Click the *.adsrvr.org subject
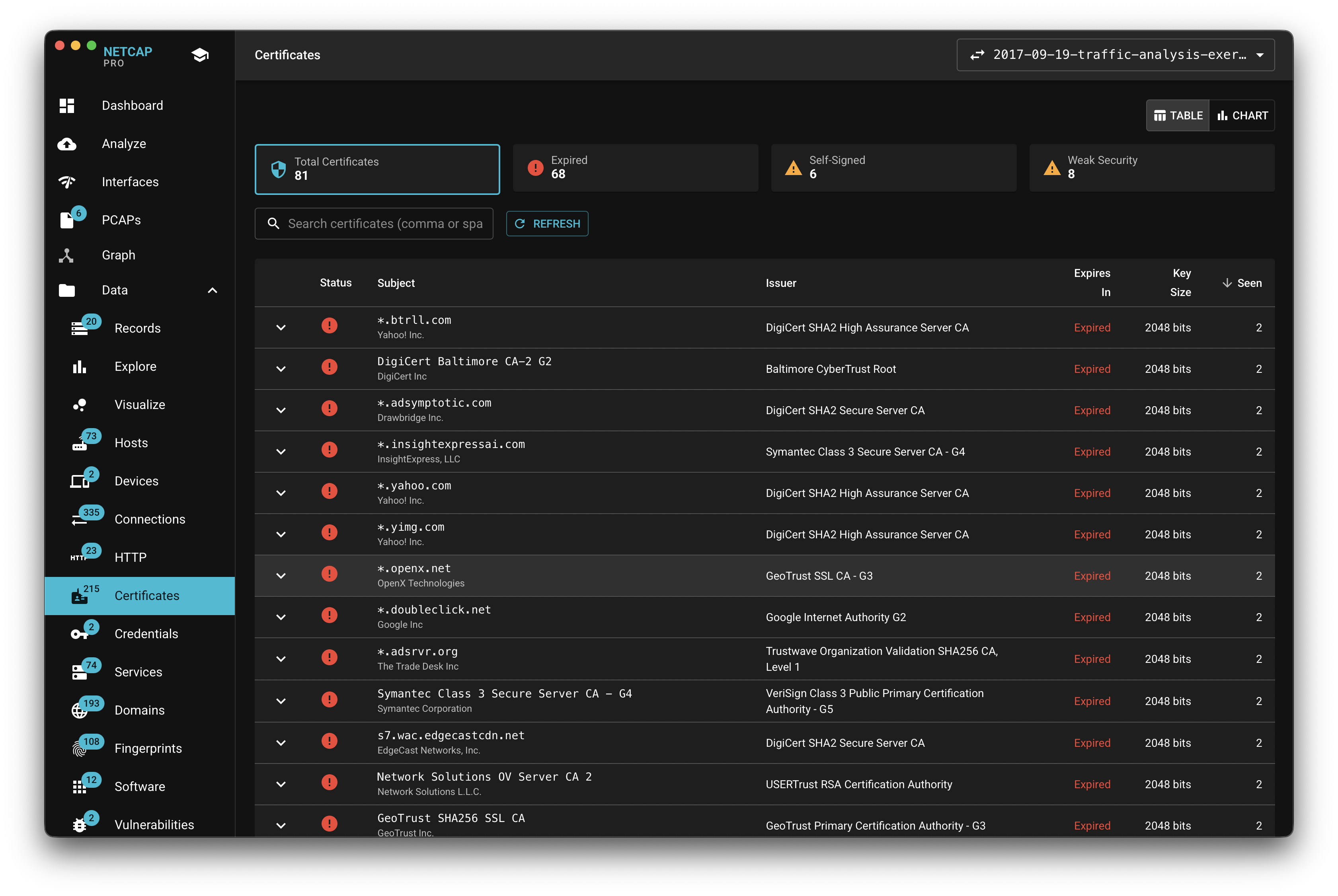The width and height of the screenshot is (1338, 896). (x=417, y=651)
